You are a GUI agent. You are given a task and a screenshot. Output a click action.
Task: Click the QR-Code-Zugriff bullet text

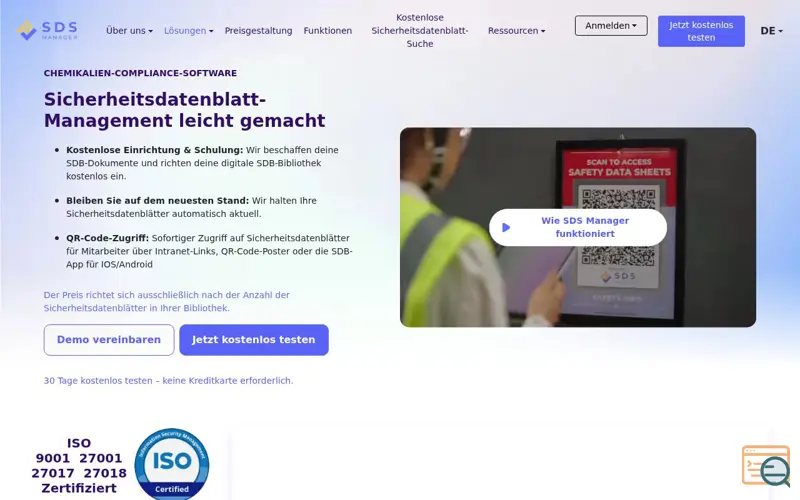pos(209,251)
